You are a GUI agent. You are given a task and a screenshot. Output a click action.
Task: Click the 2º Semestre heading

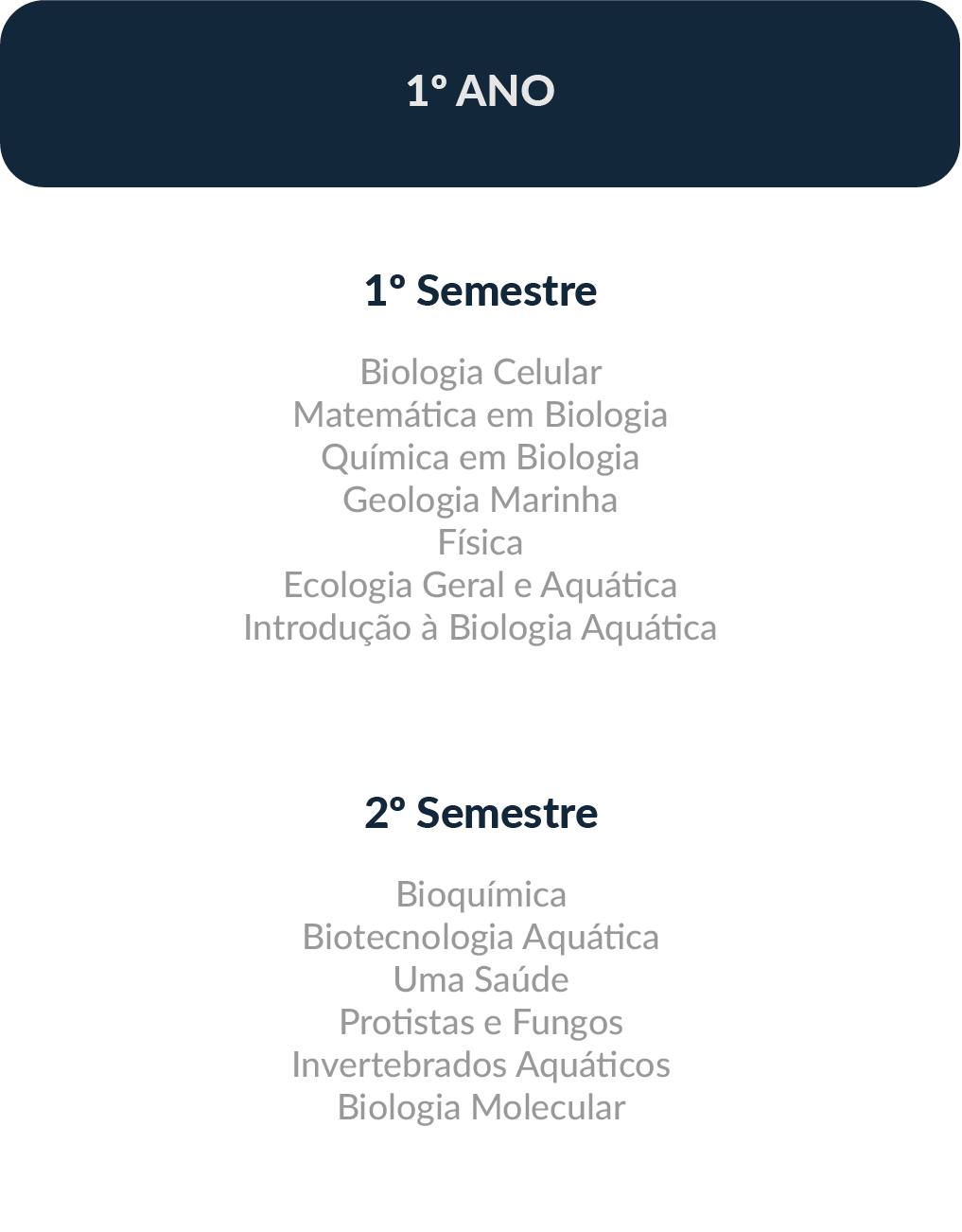click(x=481, y=813)
